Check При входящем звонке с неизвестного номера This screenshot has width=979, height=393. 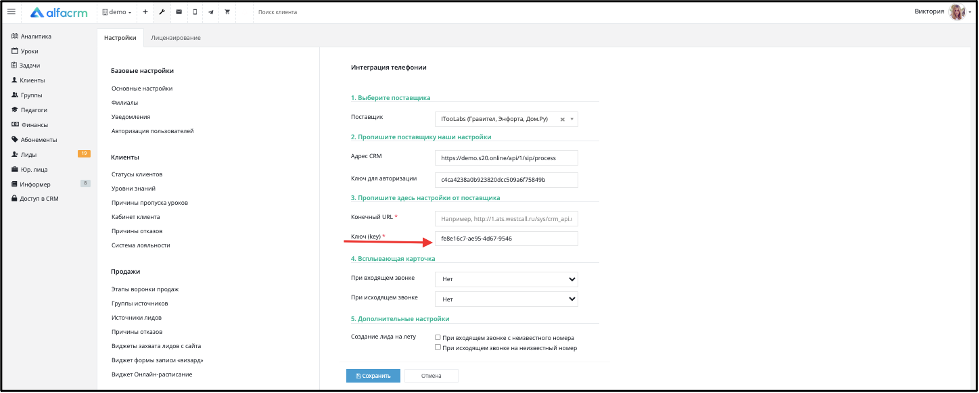(438, 337)
